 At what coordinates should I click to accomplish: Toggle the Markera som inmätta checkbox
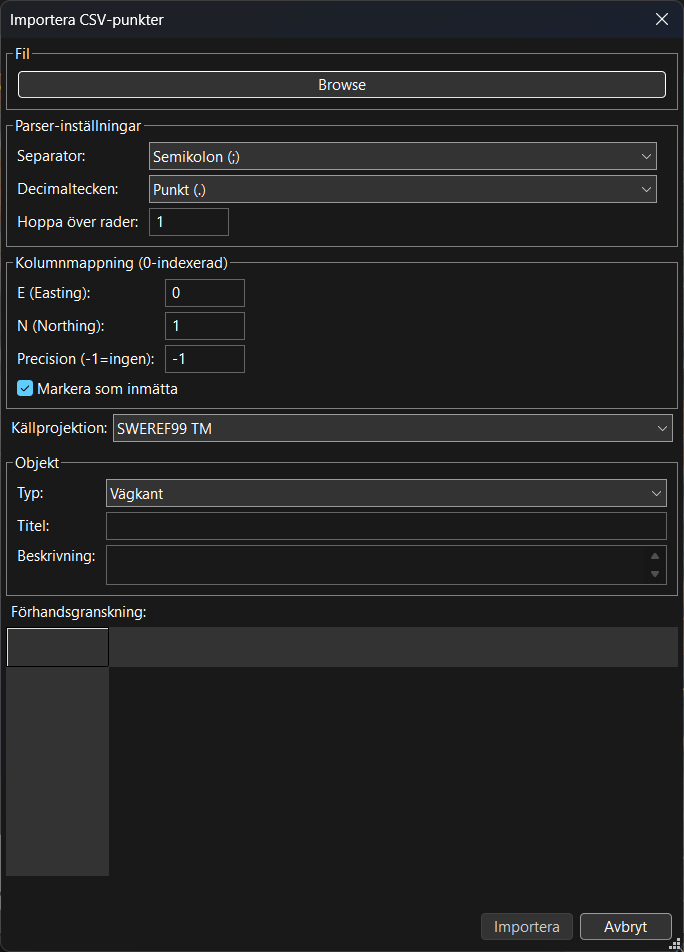coord(25,389)
